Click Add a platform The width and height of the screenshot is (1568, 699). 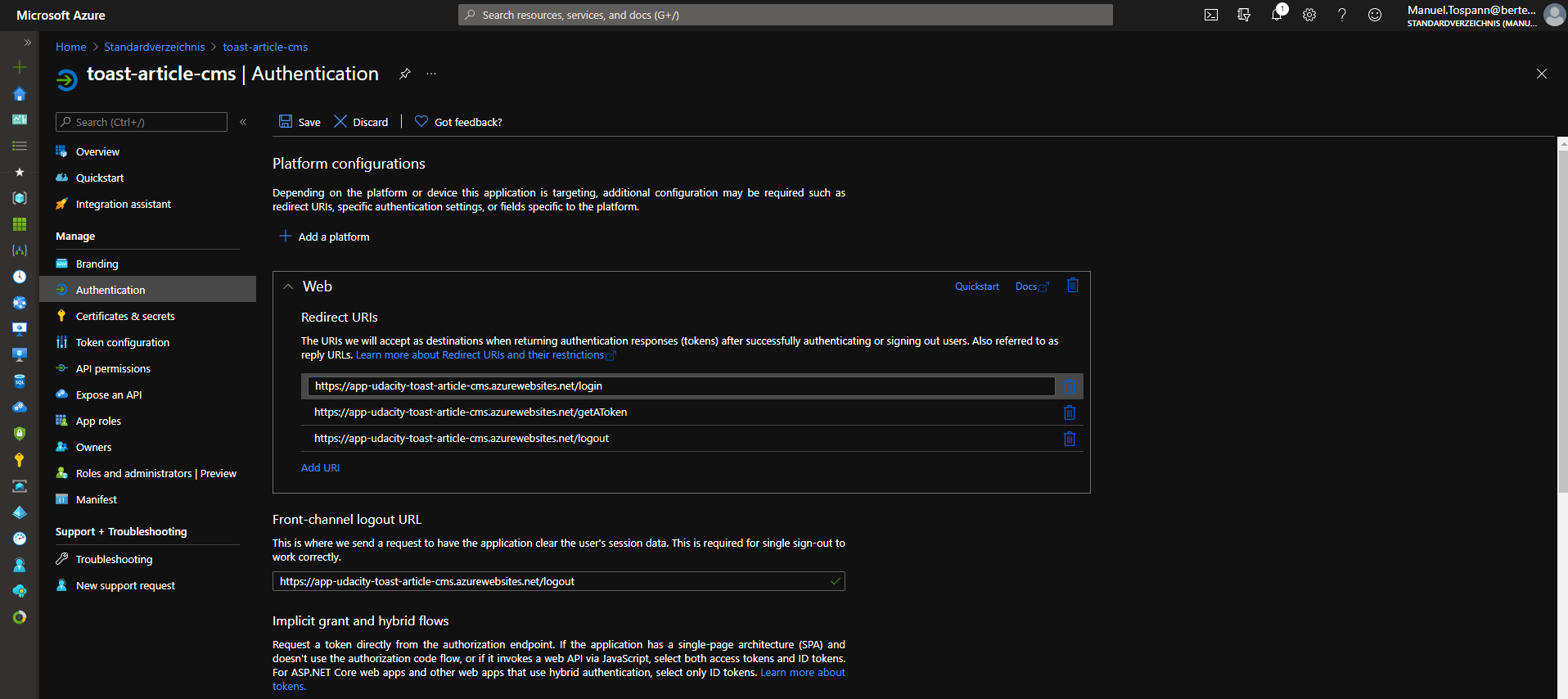(324, 237)
